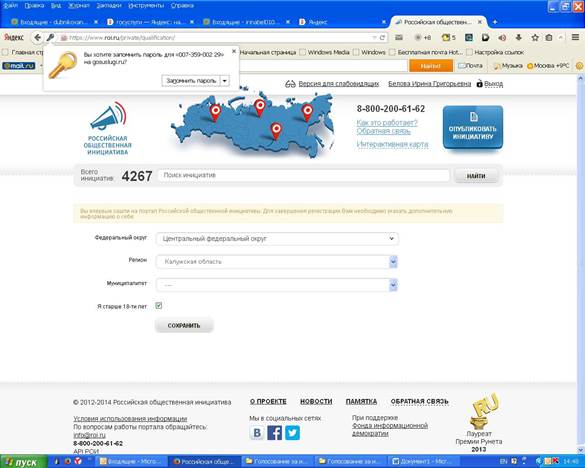
Task: Open the Инструменты menu
Action: pos(146,6)
